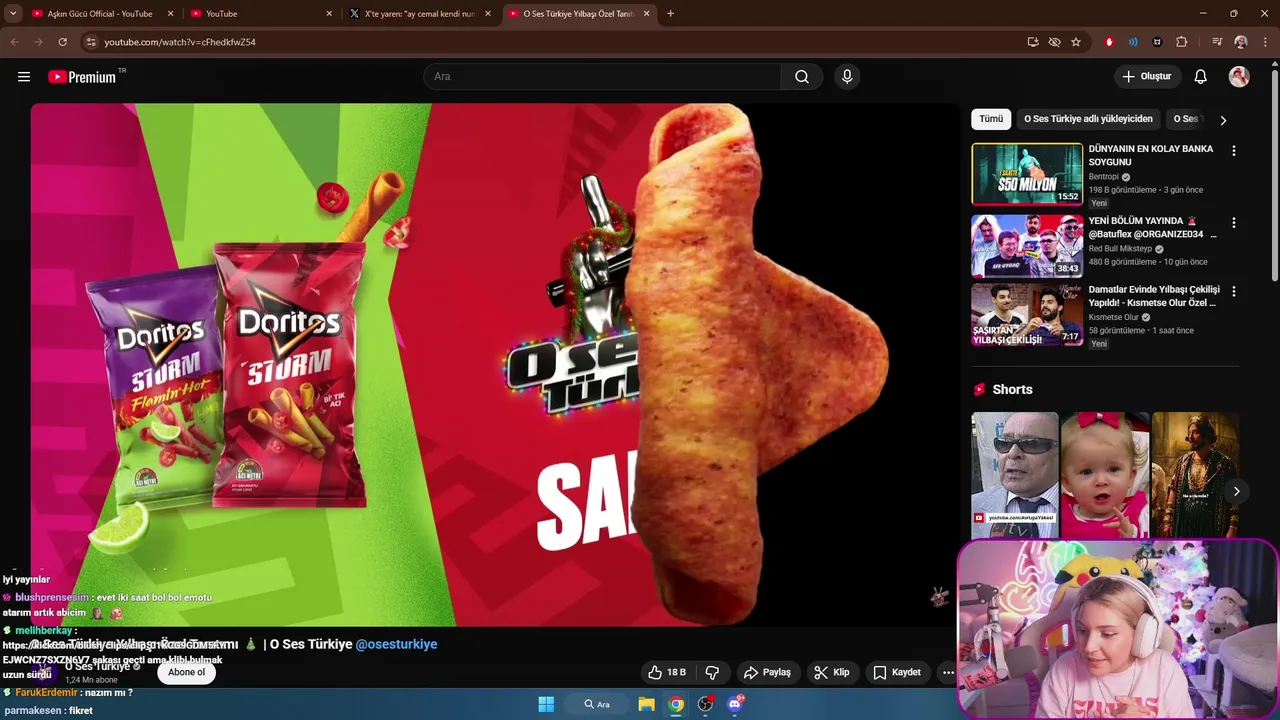Viewport: 1280px width, 720px height.
Task: Select O Ses Türkiye adlı yükleyiciden chip
Action: pos(1088,119)
